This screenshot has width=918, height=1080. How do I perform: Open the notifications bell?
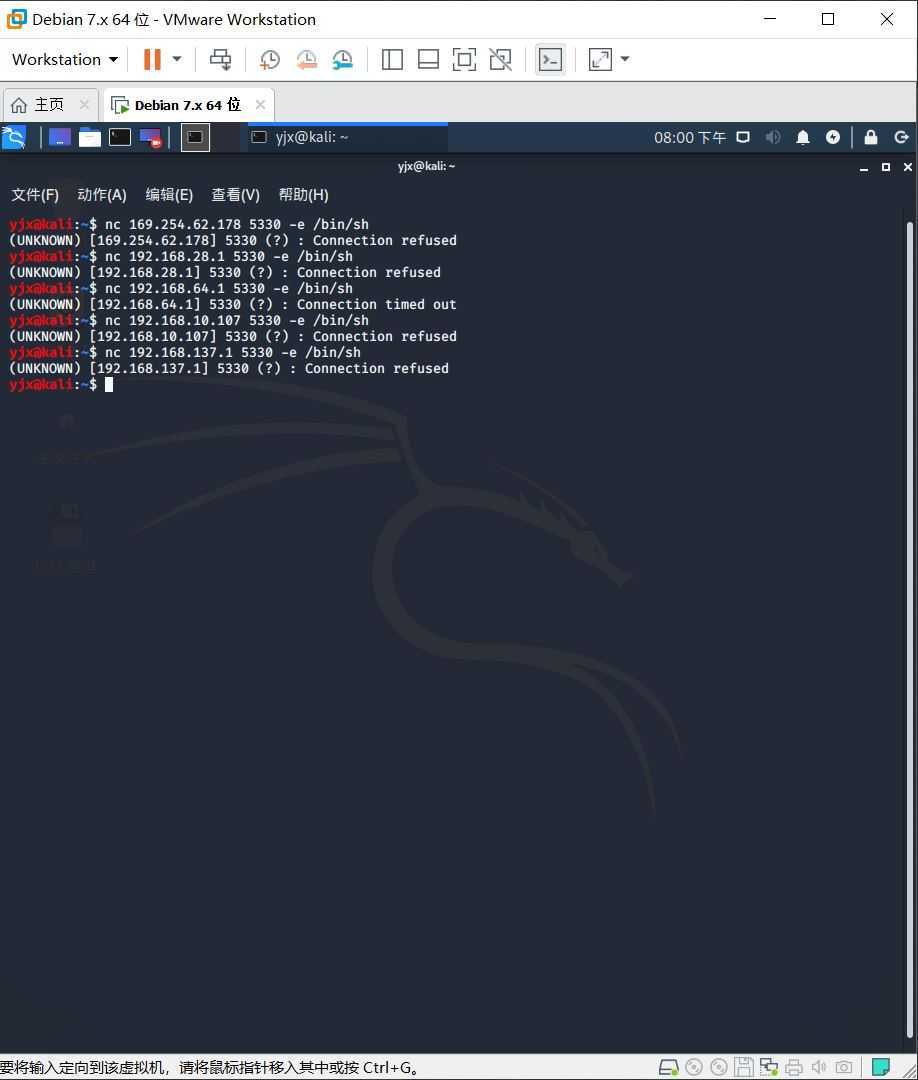802,137
